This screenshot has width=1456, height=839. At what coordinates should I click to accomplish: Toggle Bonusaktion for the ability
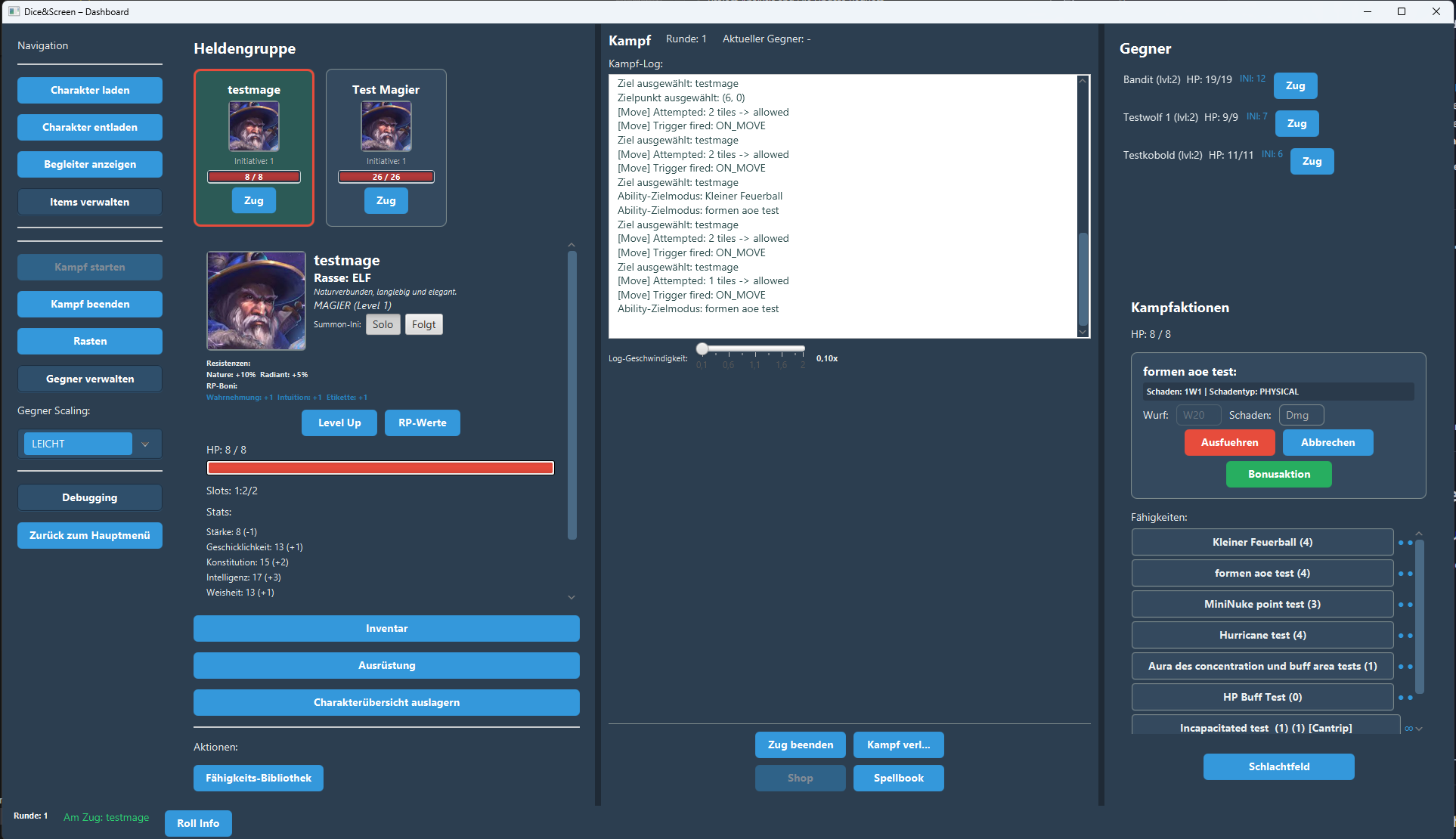coord(1278,474)
